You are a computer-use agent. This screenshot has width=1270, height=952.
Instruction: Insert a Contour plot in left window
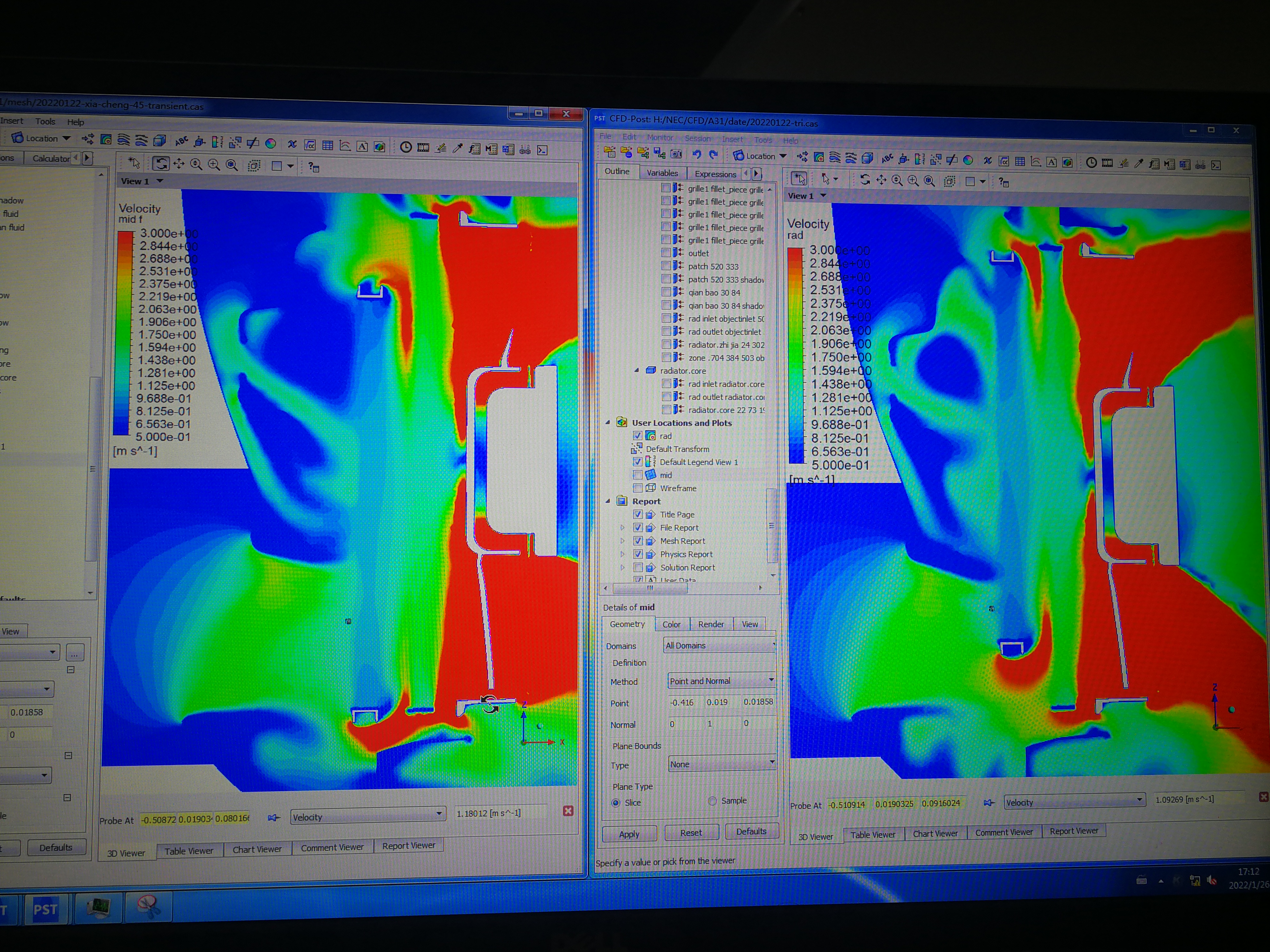point(106,139)
